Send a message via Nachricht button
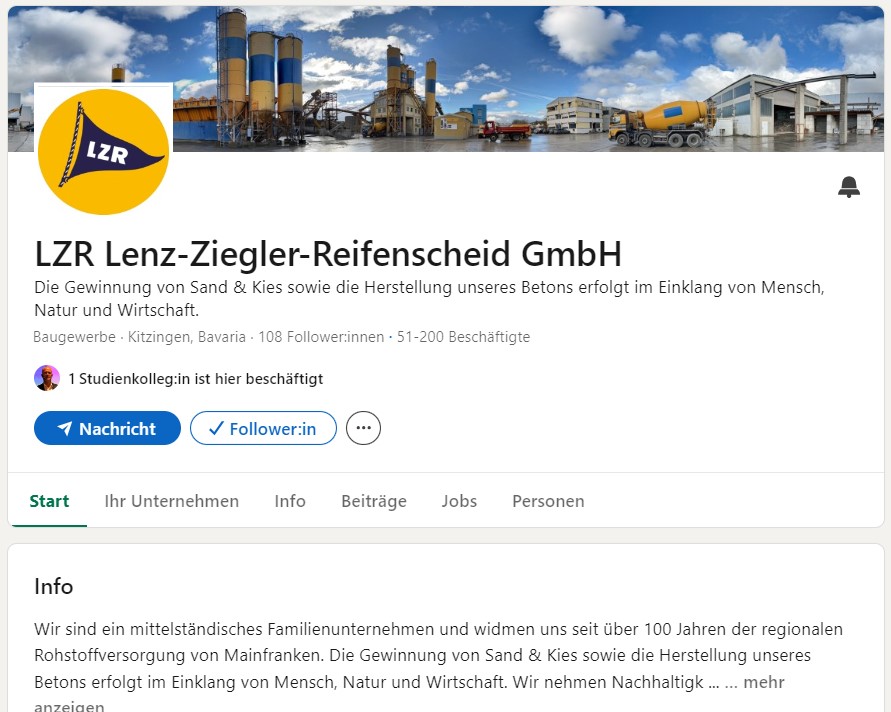 click(107, 428)
